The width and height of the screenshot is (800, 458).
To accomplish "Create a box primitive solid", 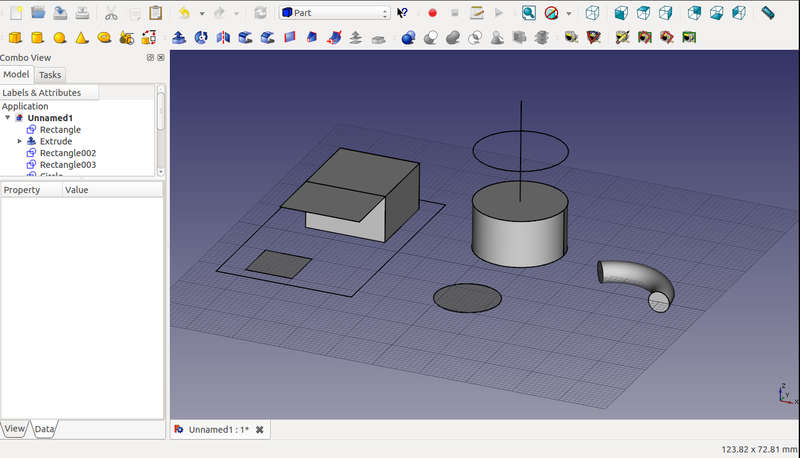I will [x=15, y=38].
